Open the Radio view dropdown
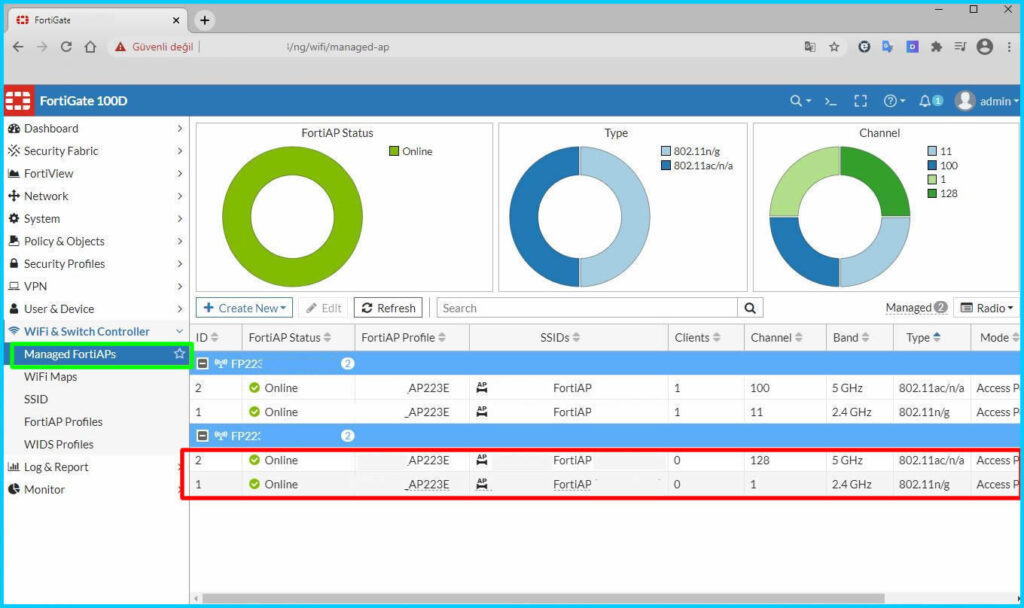This screenshot has width=1024, height=608. [986, 308]
